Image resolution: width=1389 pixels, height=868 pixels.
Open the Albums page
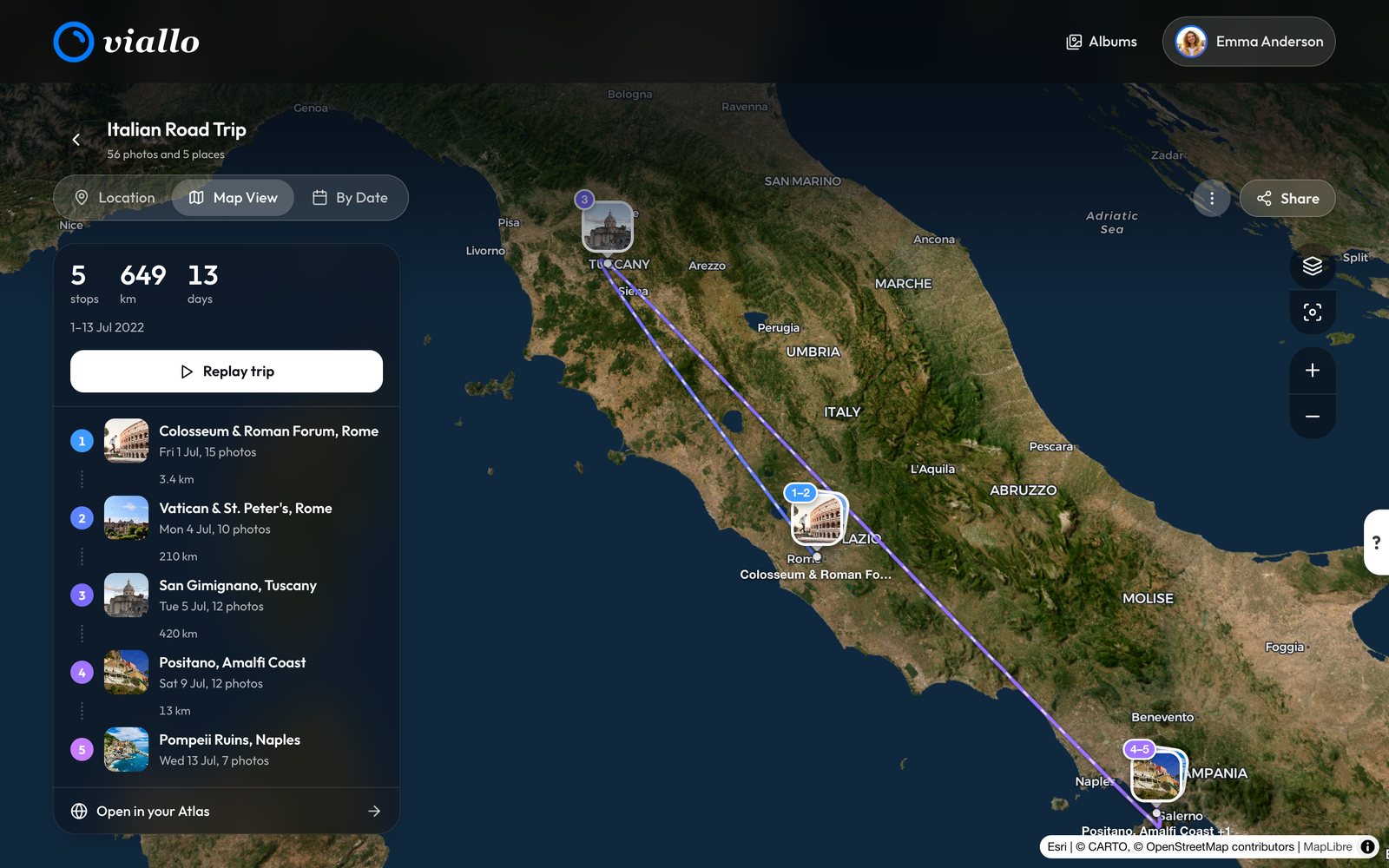click(x=1102, y=42)
